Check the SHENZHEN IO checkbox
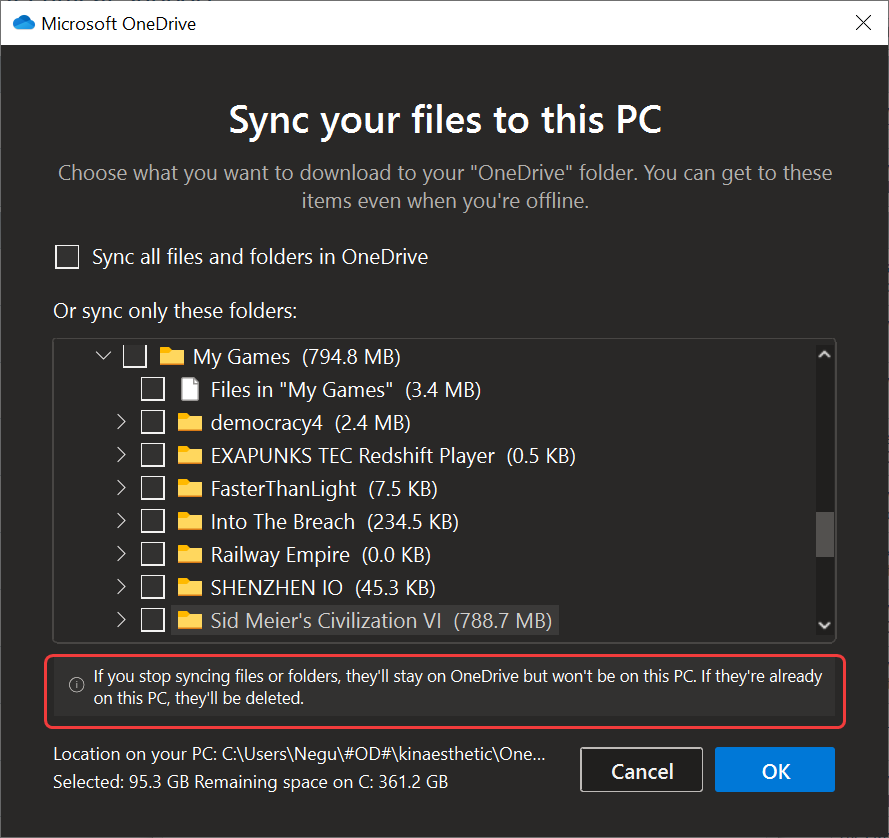The height and width of the screenshot is (838, 889). pyautogui.click(x=153, y=587)
